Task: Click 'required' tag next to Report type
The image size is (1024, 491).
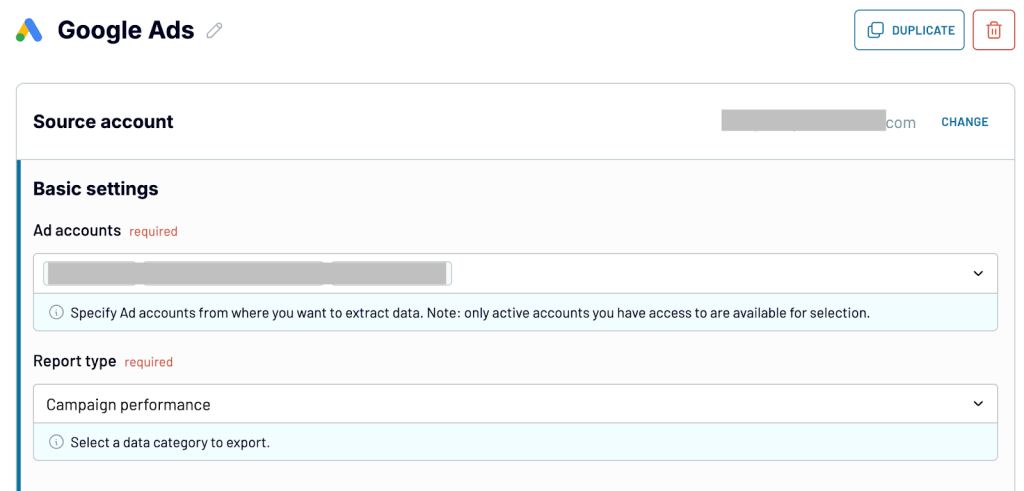Action: click(x=148, y=362)
